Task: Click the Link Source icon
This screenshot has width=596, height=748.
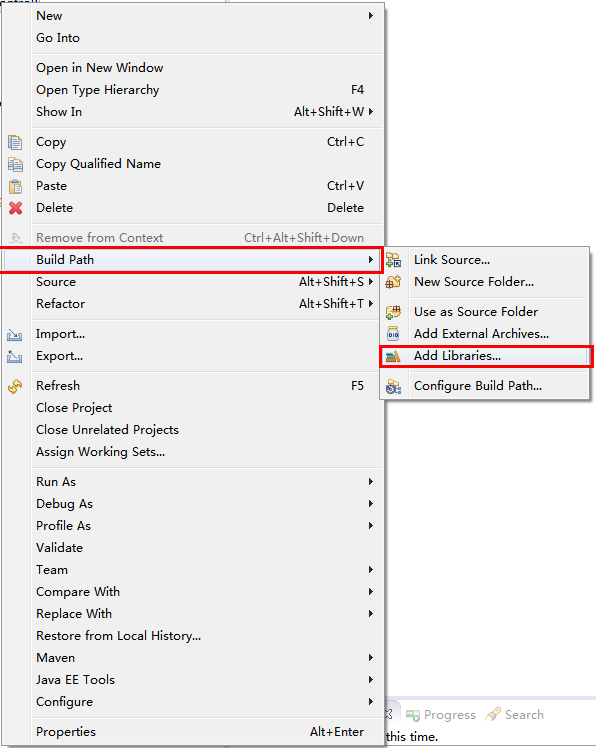Action: (393, 260)
